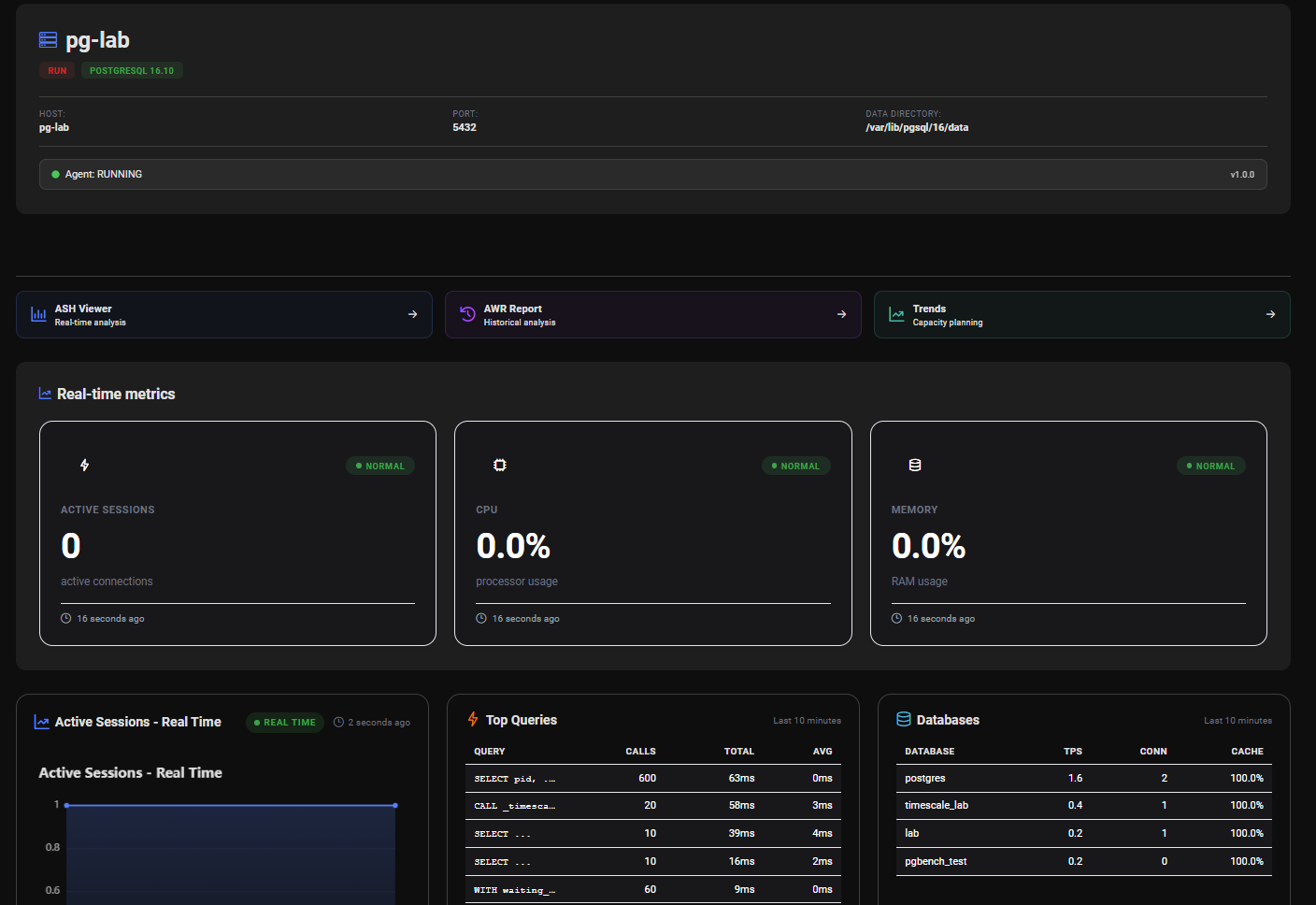1316x905 pixels.
Task: Click NORMAL badge in Memory card
Action: click(x=1211, y=466)
